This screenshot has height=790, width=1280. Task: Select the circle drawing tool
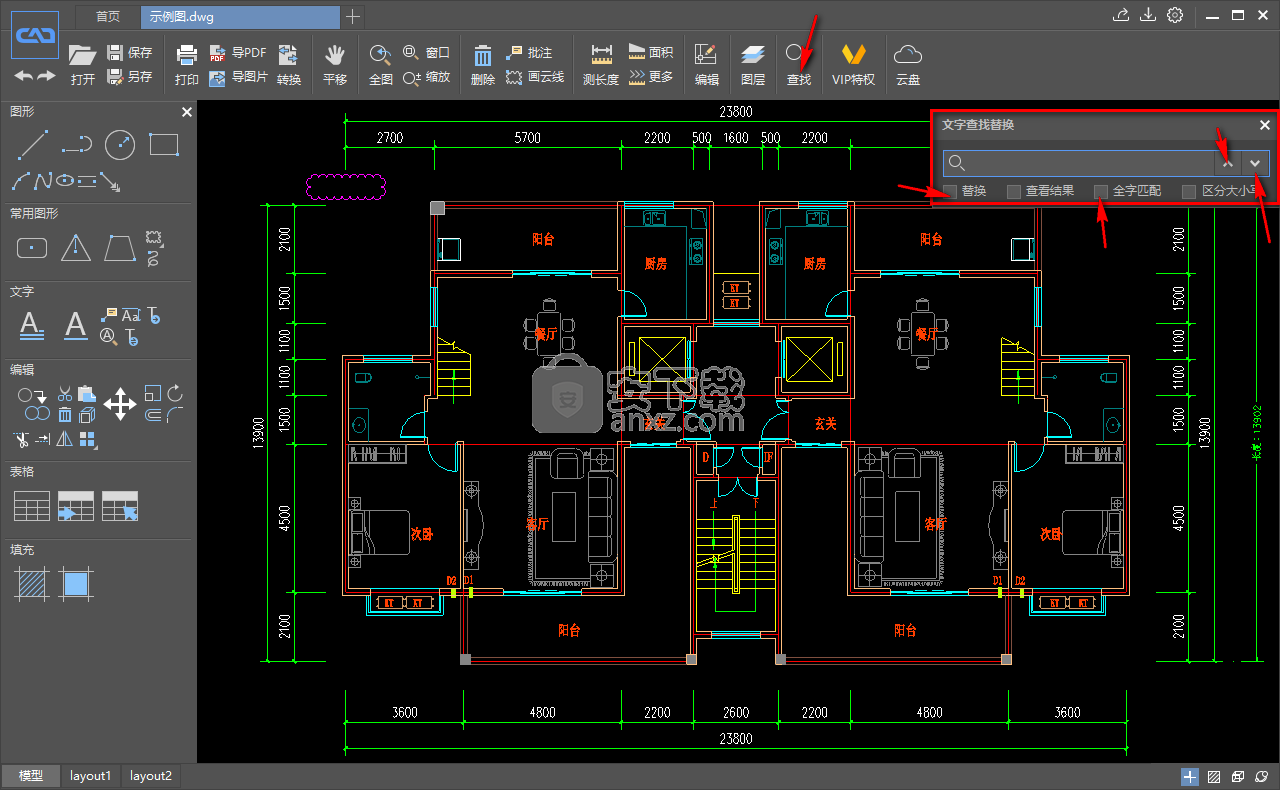[120, 145]
